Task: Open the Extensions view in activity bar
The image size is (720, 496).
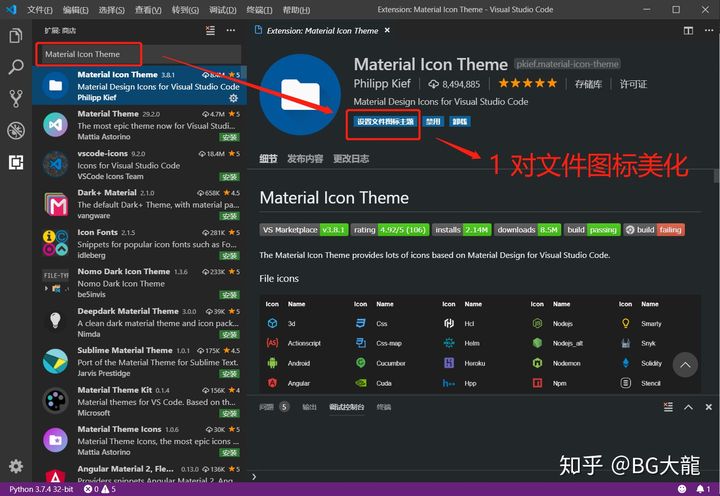Action: click(16, 162)
